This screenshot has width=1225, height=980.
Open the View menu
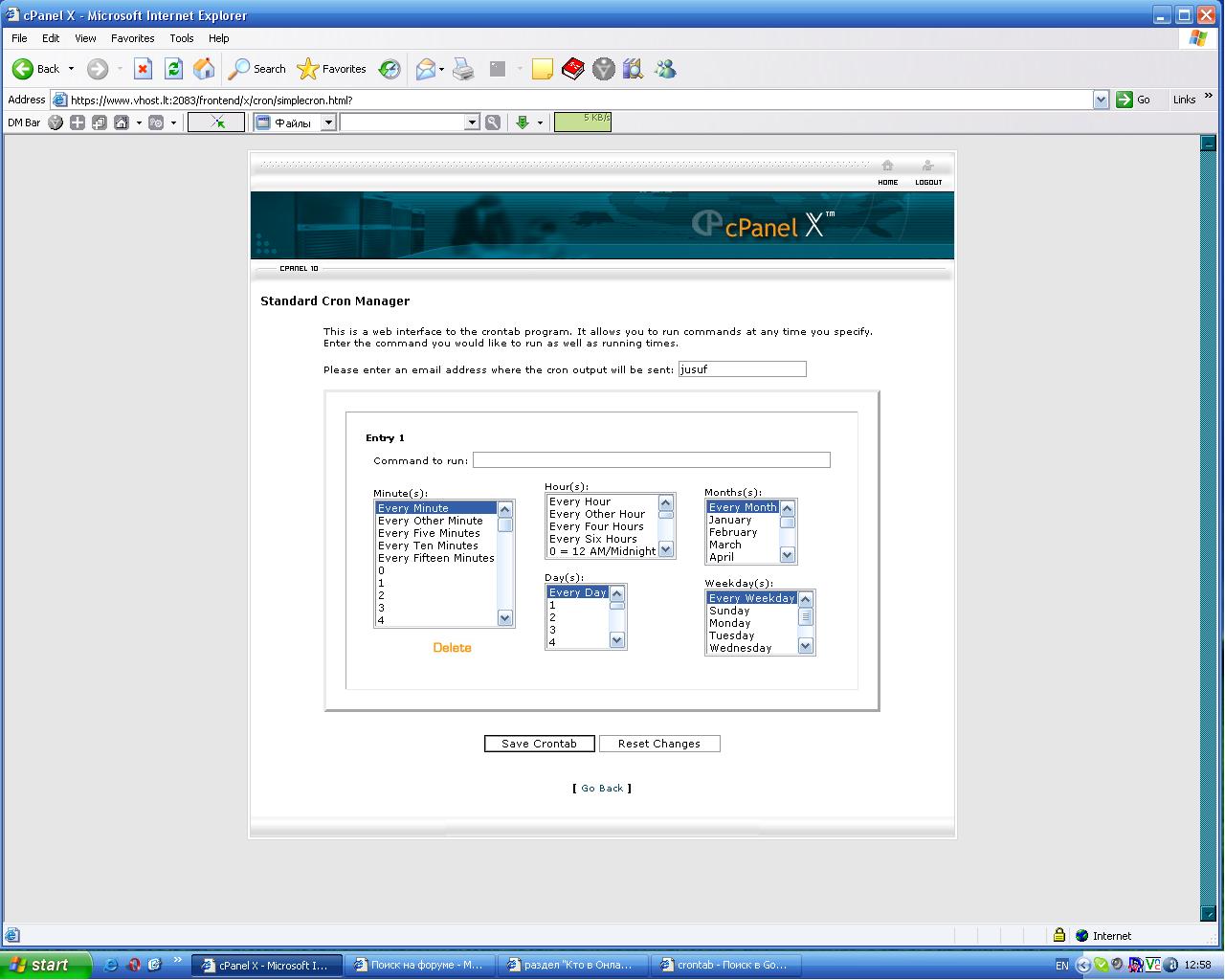point(85,38)
